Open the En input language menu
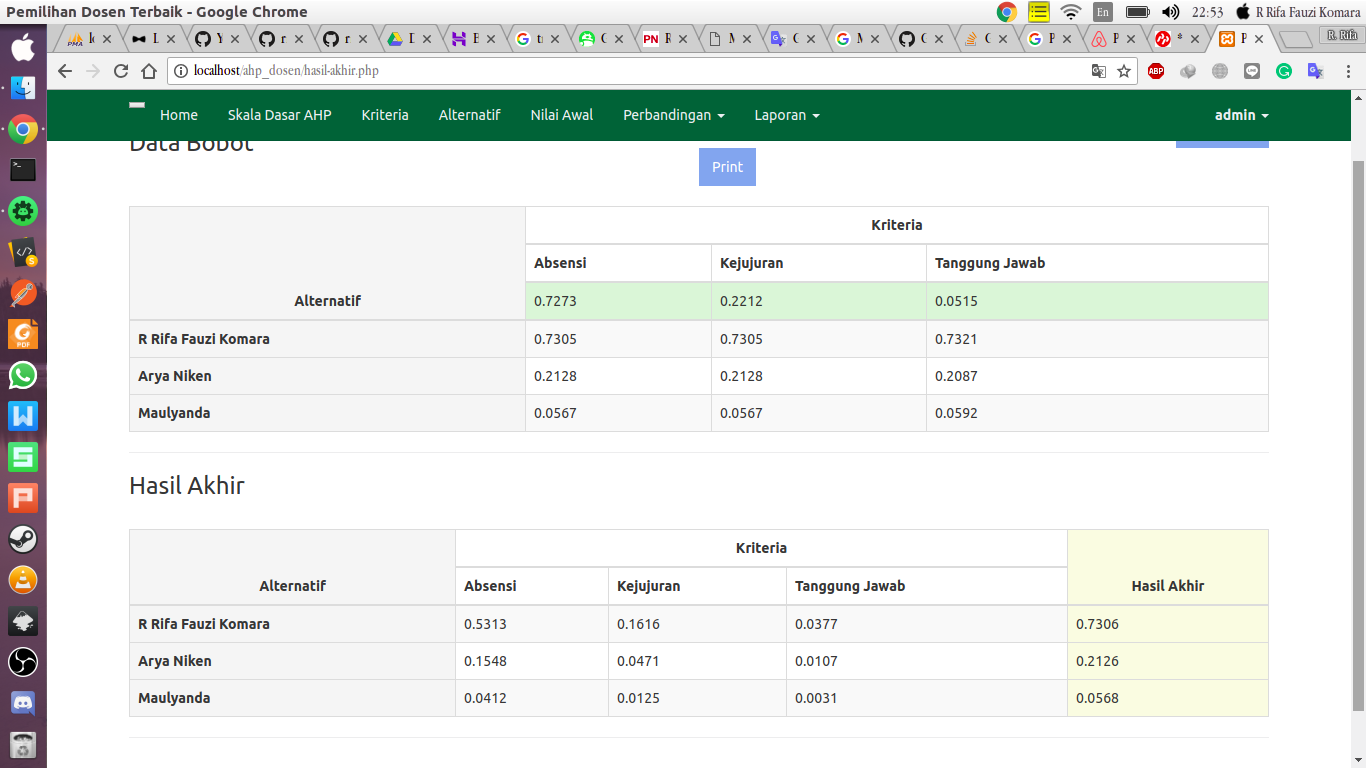This screenshot has width=1366, height=768. coord(1103,12)
